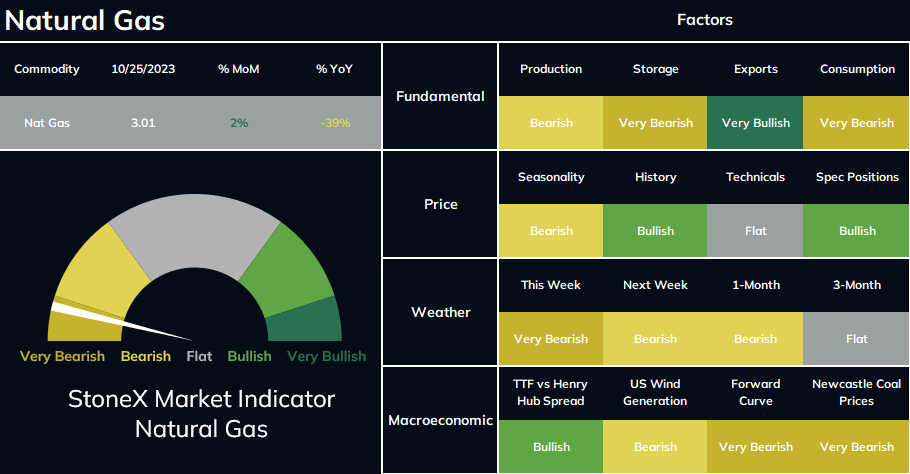The height and width of the screenshot is (474, 910).
Task: Click the Very Bullish Exports cell
Action: (x=755, y=122)
